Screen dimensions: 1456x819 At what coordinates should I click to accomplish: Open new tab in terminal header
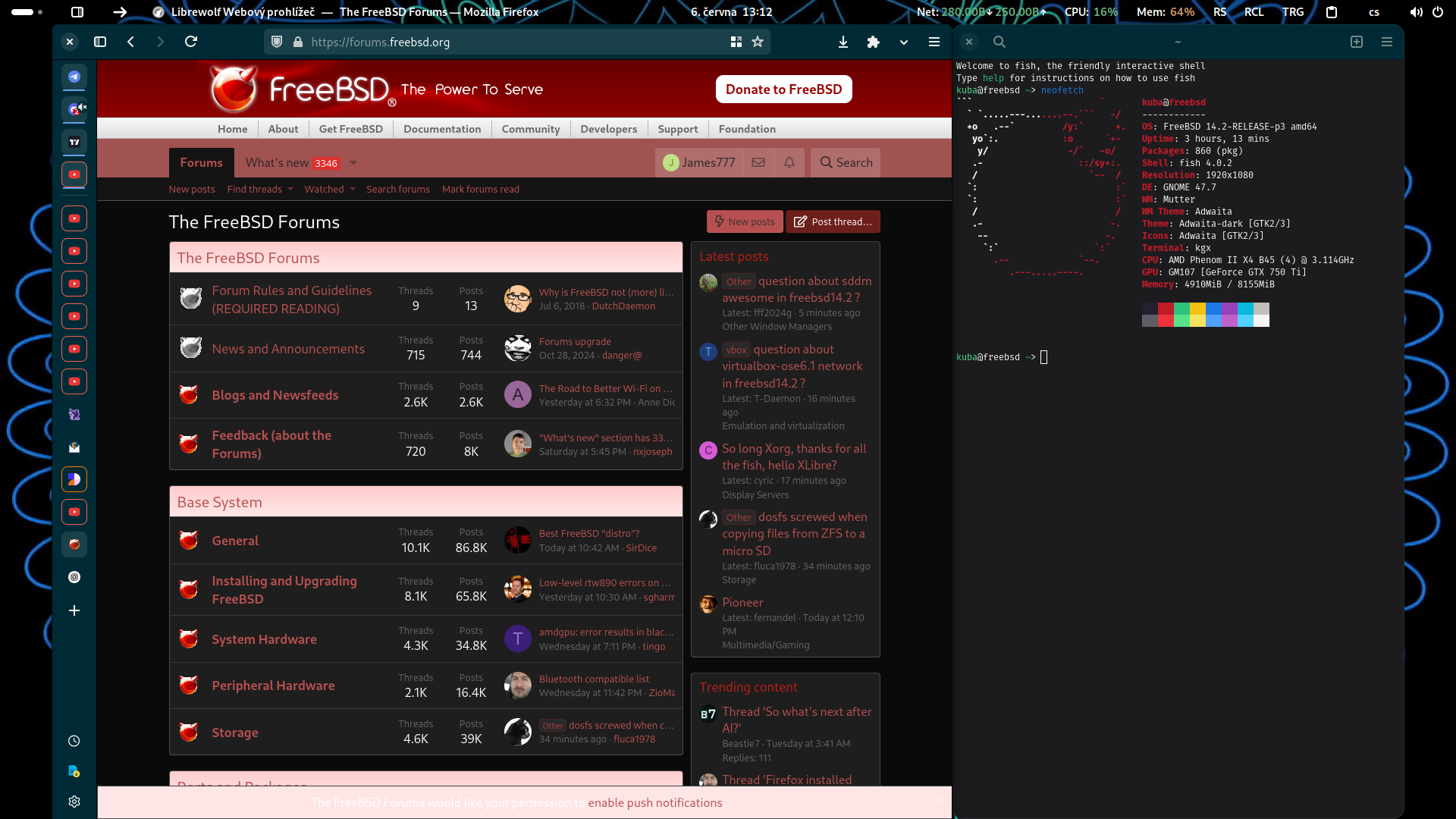[1356, 42]
